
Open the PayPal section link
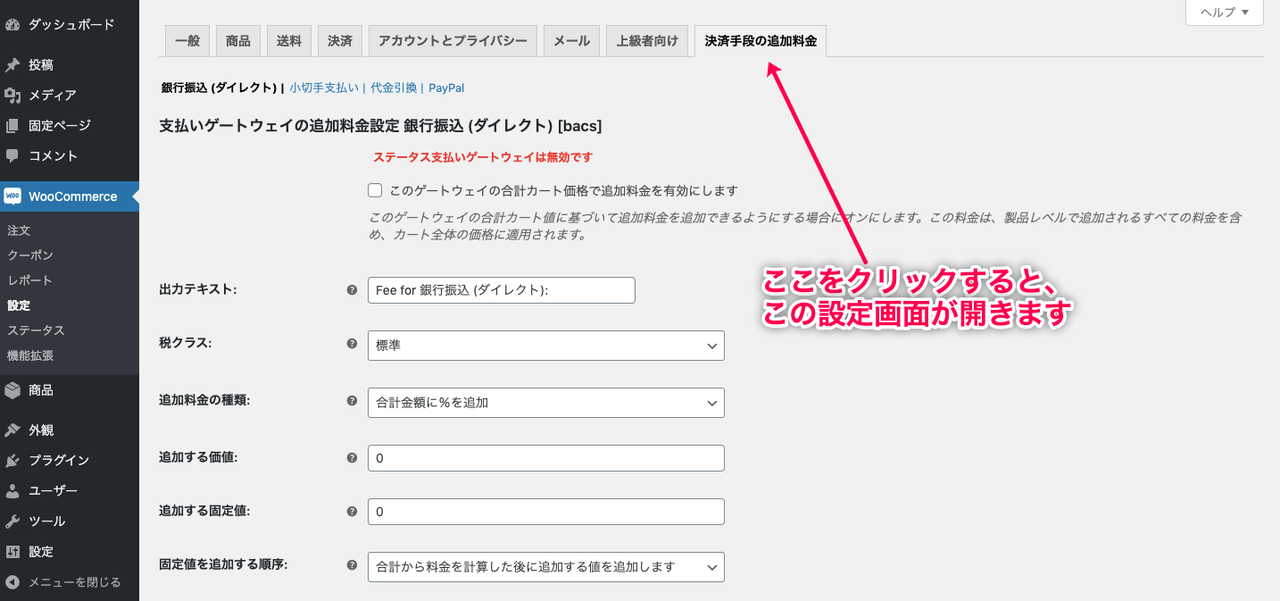click(447, 88)
